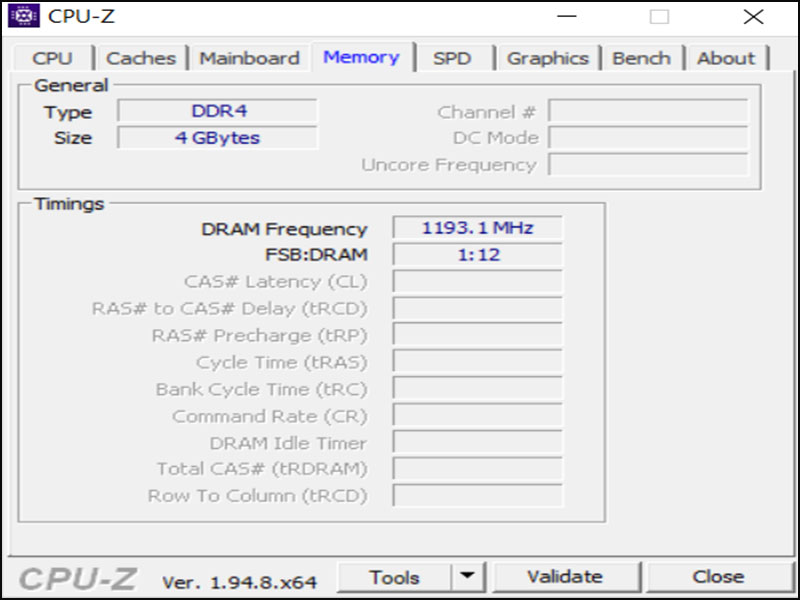Select the Mainboard tab

tap(249, 58)
